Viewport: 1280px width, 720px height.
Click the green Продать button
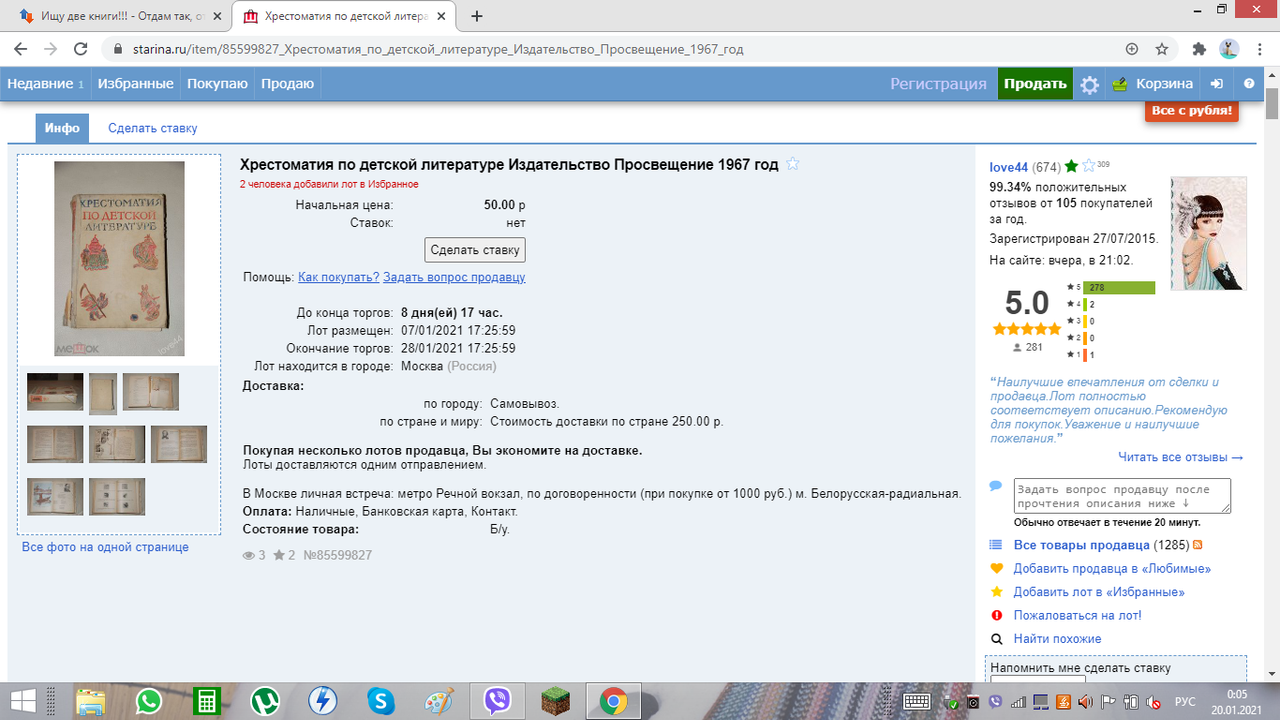tap(1035, 84)
